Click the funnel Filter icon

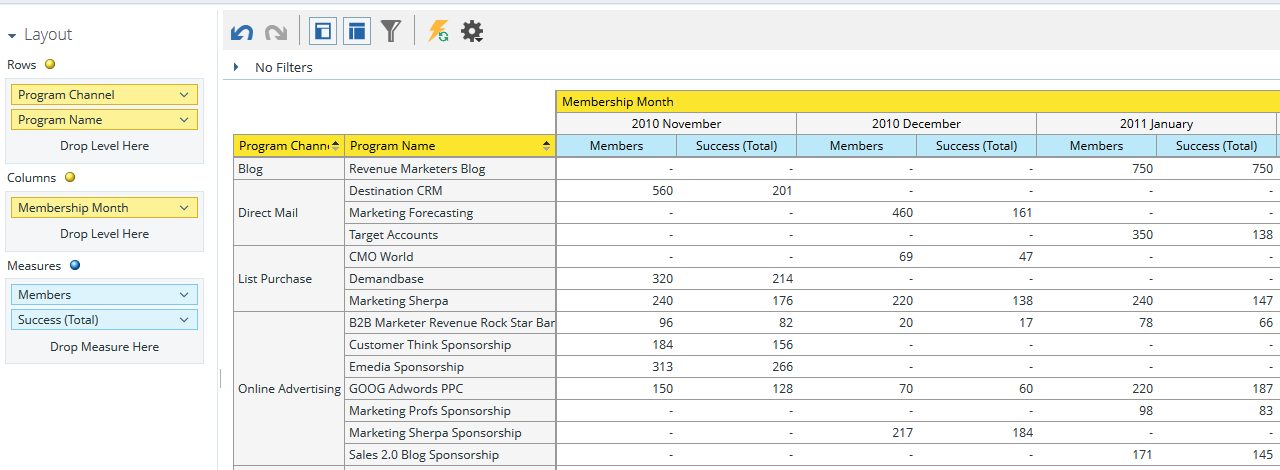391,32
